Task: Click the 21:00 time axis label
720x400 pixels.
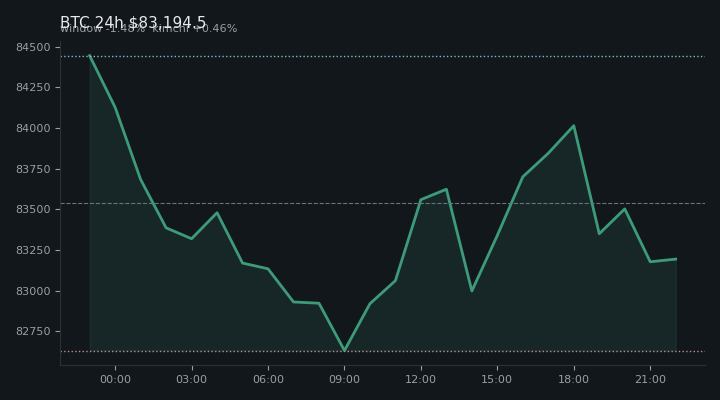Action: [x=650, y=379]
